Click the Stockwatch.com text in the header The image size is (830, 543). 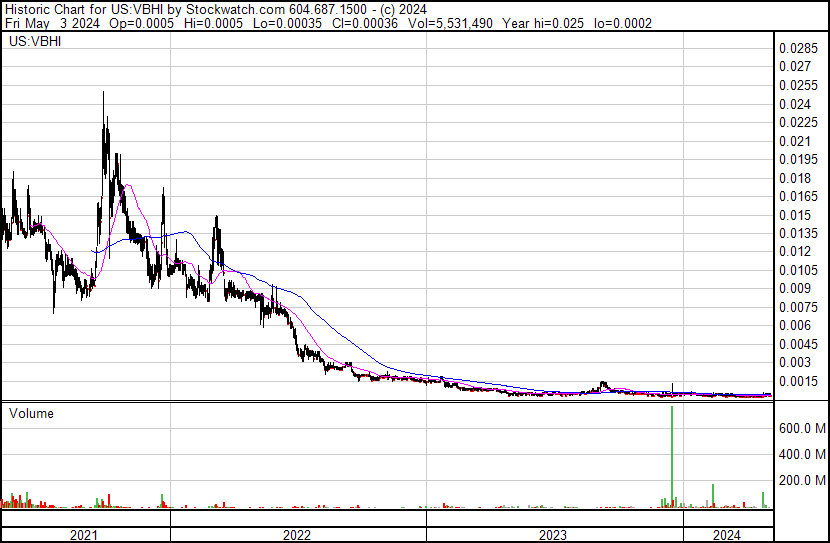(x=232, y=7)
